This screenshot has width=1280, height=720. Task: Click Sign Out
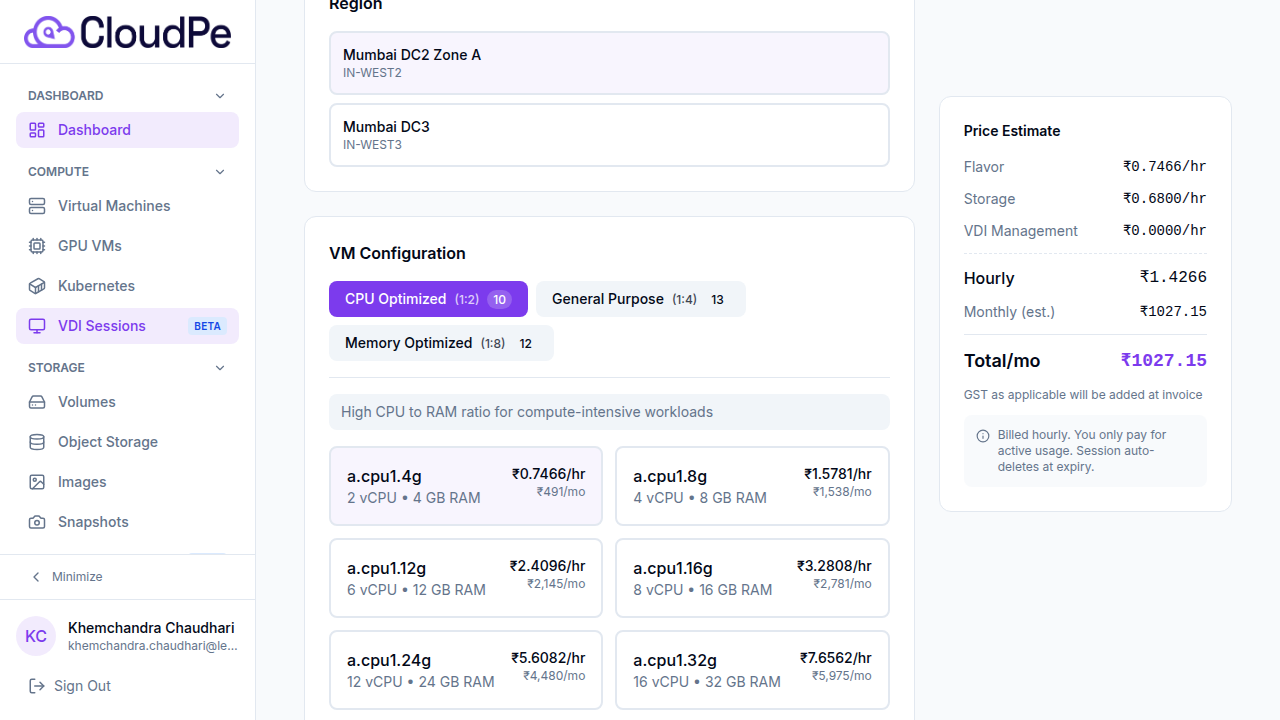point(127,686)
